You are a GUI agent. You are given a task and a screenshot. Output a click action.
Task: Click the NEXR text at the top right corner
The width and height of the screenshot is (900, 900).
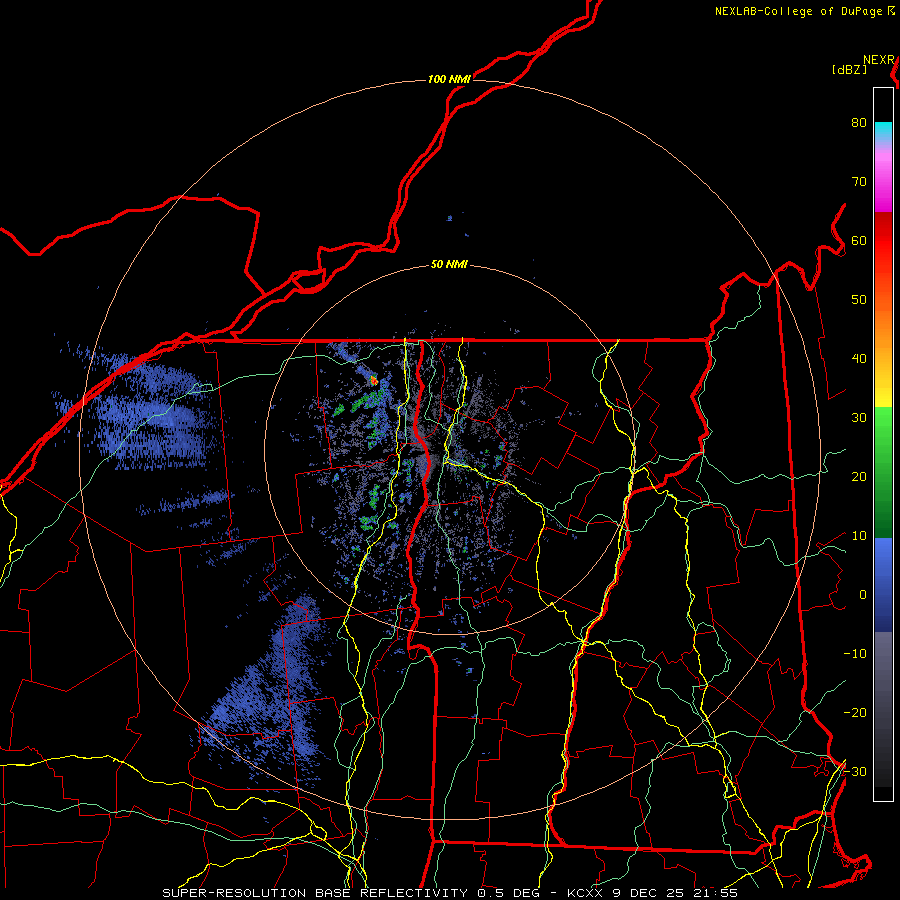pos(879,60)
